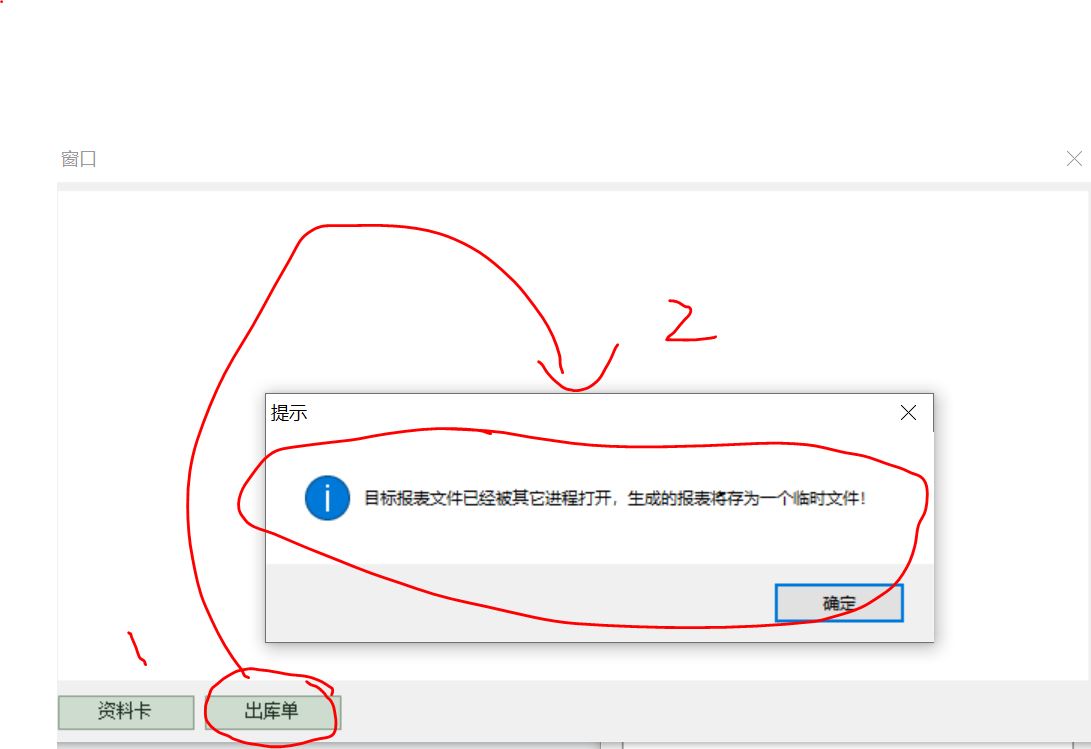Click the red arrowhead above the dialog
The width and height of the screenshot is (1091, 749).
click(x=576, y=370)
